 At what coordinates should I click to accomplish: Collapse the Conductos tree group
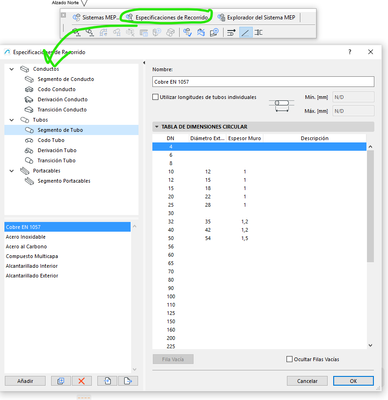coord(12,69)
